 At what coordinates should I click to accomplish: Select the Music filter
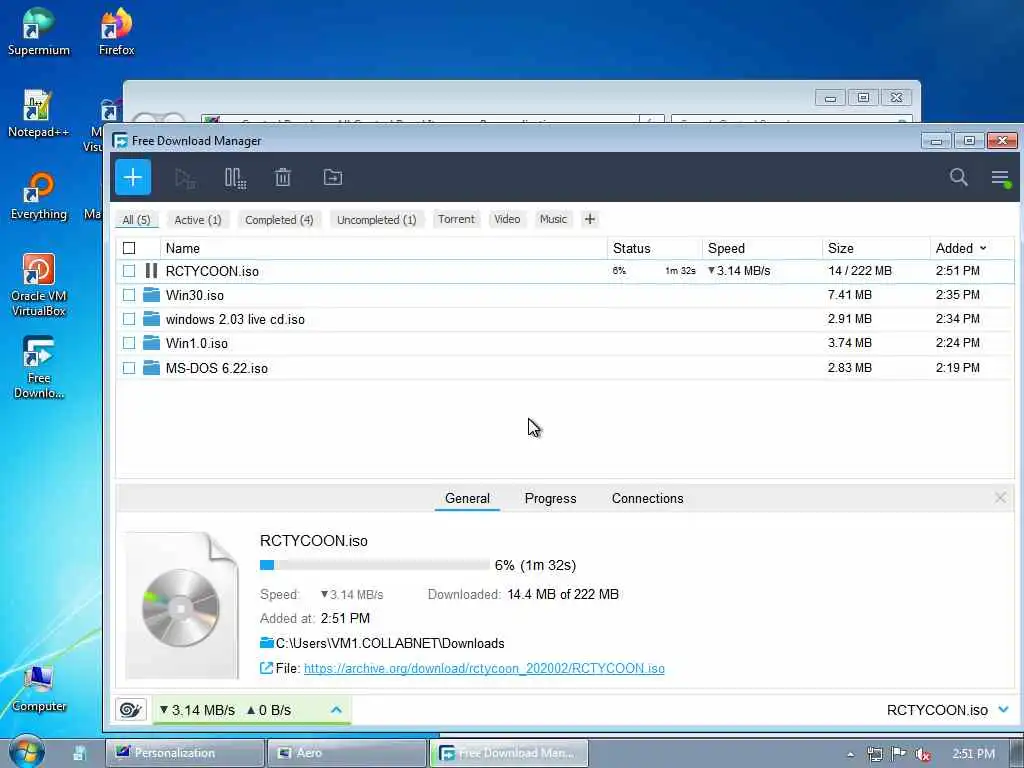point(553,219)
